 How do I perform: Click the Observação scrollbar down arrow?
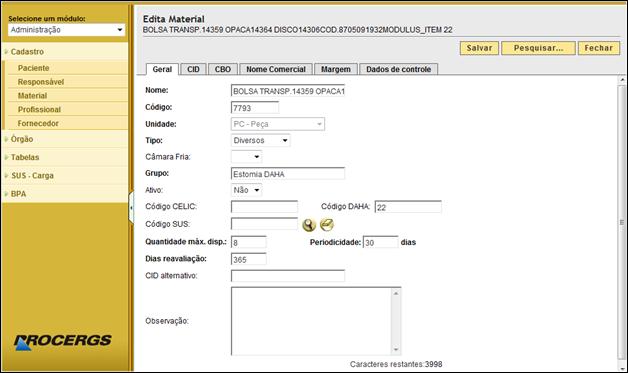396,350
